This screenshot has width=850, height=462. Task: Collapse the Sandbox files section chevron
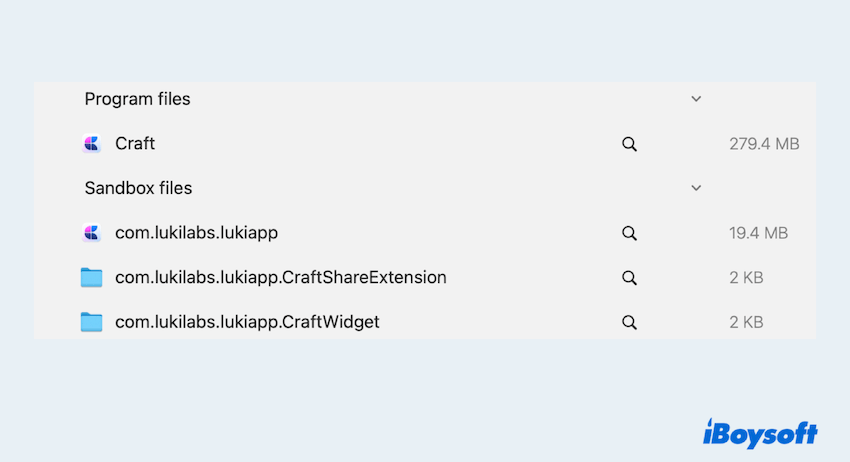[x=697, y=188]
